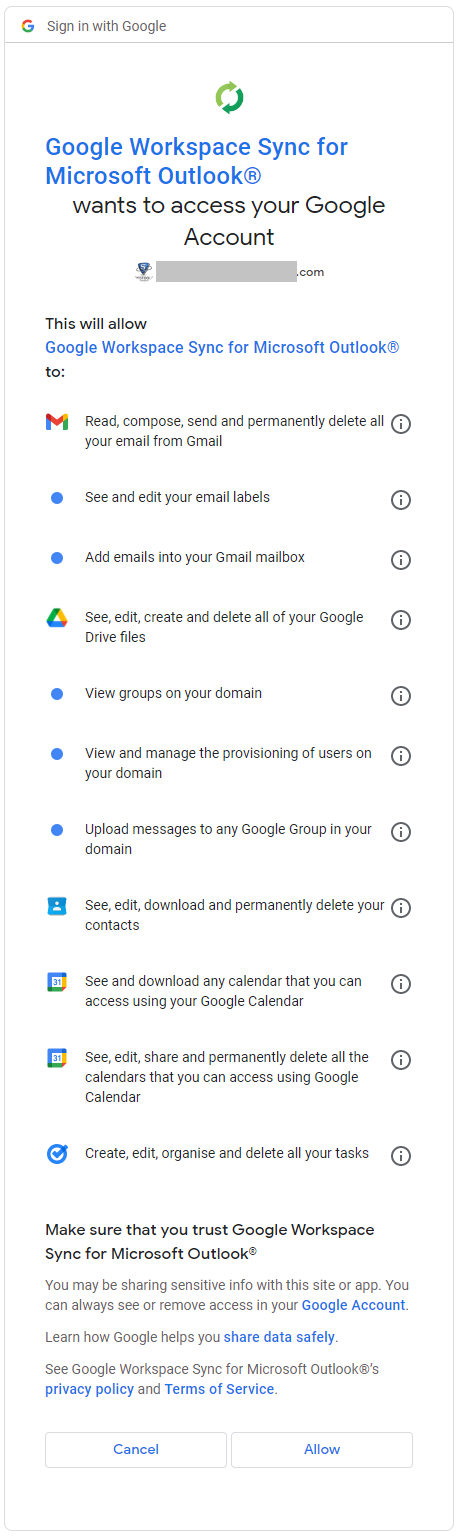Viewport: 456px width, 1537px height.
Task: Open info for 'Add emails into your Gmail mailbox'
Action: (x=401, y=560)
